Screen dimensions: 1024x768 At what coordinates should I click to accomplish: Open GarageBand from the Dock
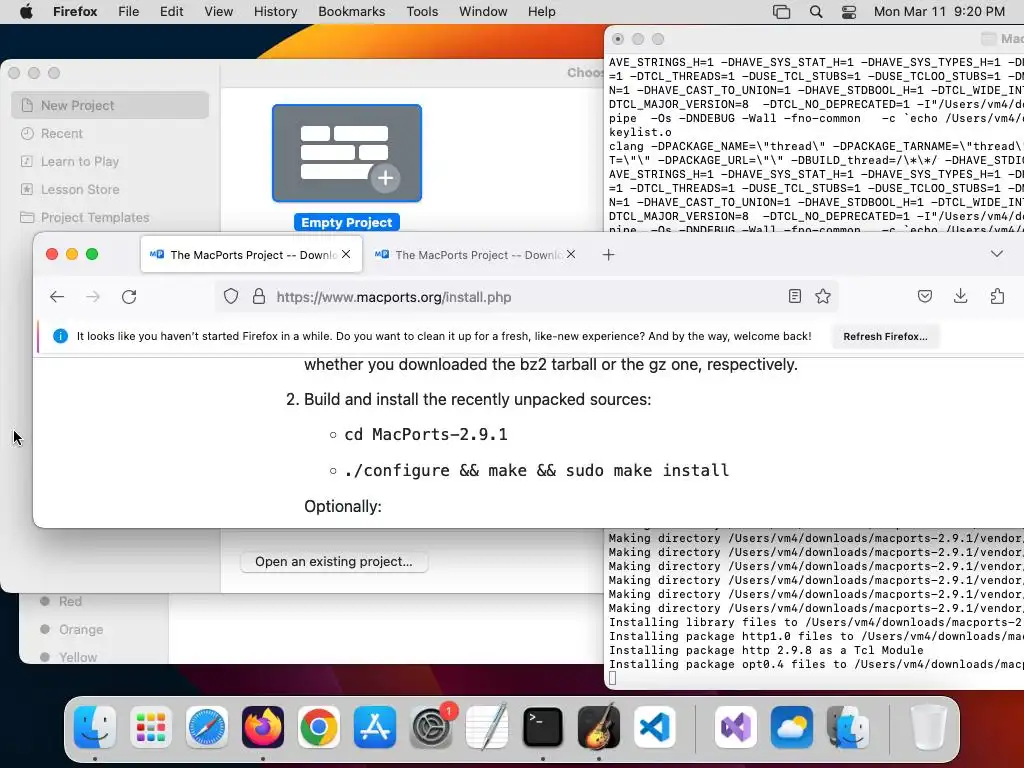coord(599,727)
